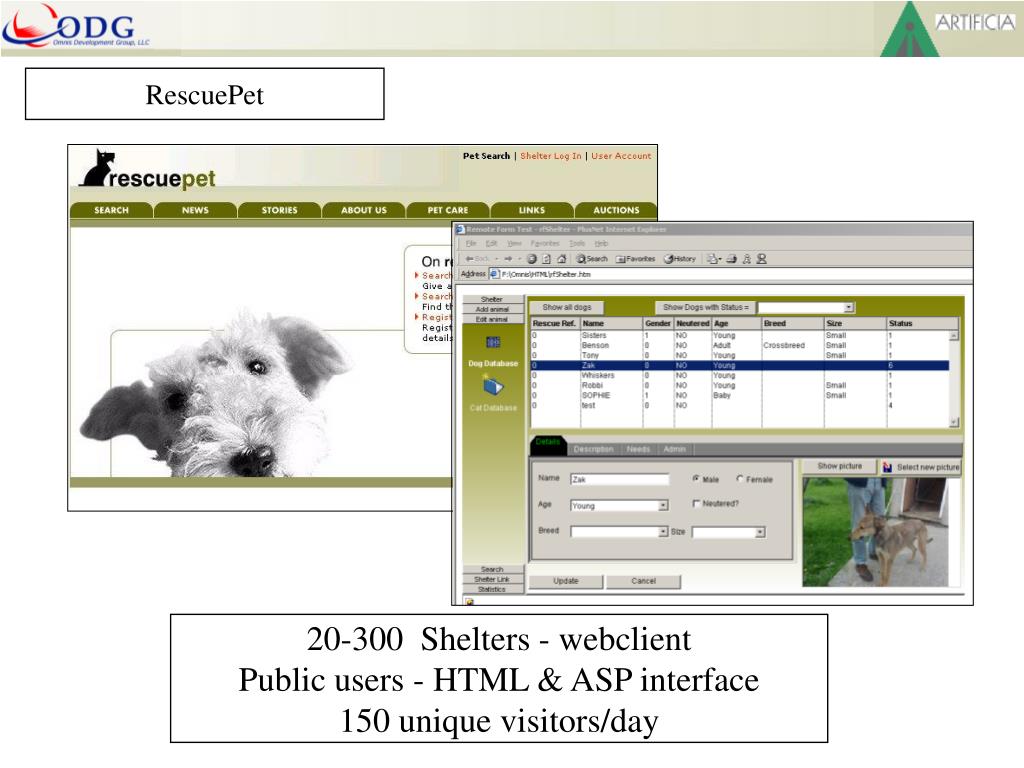
Task: Open the PET CARE tab on rescuepet
Action: click(448, 210)
